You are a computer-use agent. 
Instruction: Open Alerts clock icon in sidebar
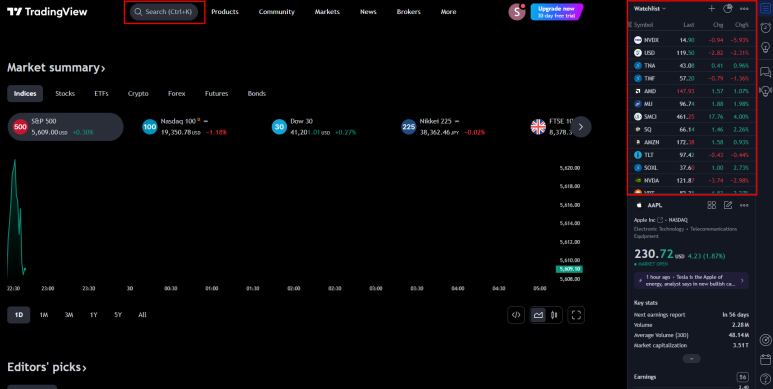click(765, 27)
